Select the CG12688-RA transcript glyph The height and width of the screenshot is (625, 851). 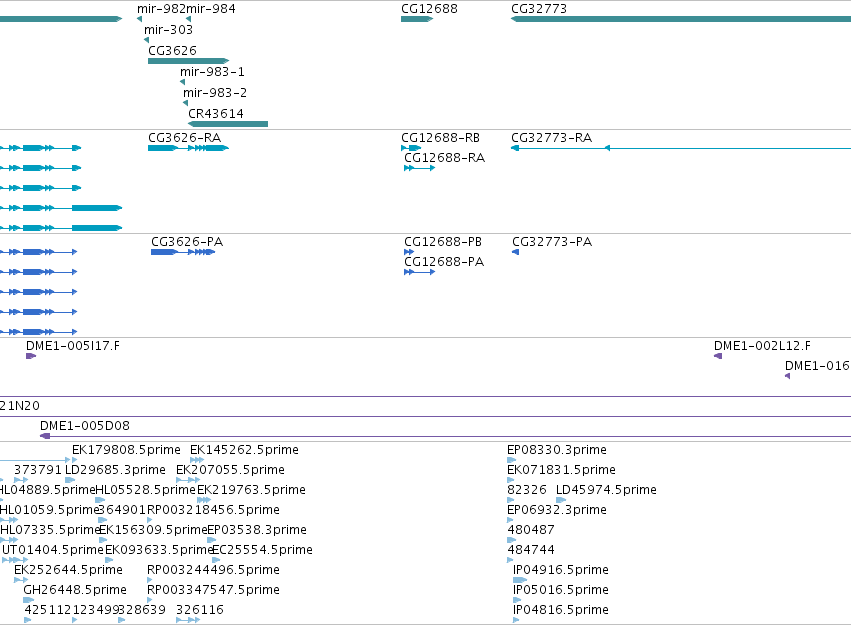click(x=420, y=168)
